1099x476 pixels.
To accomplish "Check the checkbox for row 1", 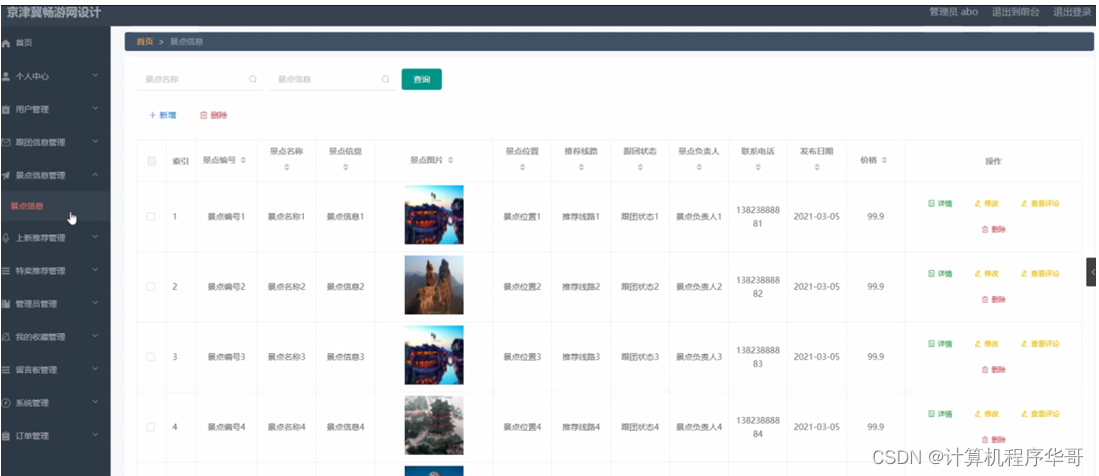I will (x=151, y=217).
